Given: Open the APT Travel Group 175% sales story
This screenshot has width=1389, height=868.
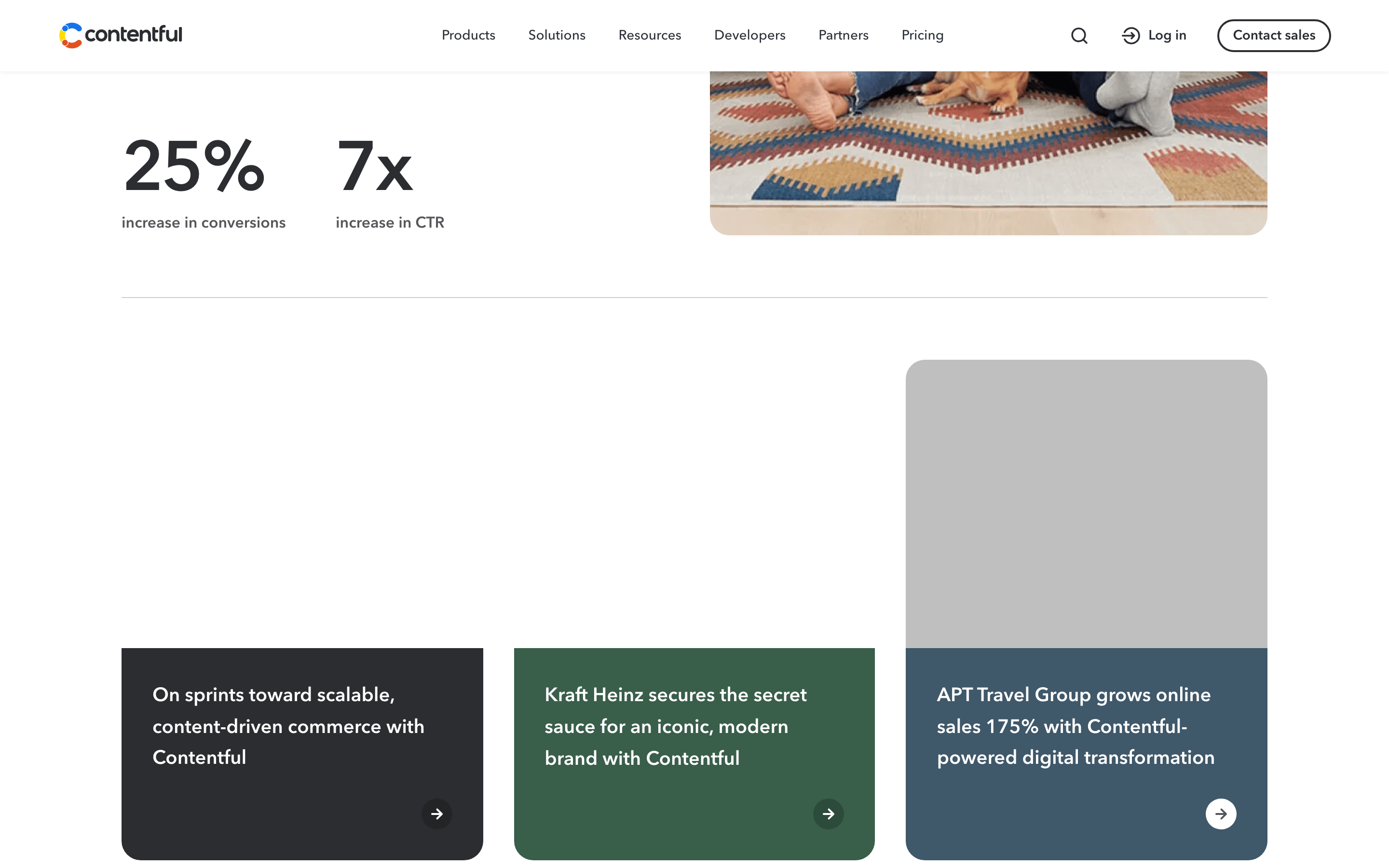Looking at the screenshot, I should point(1076,726).
